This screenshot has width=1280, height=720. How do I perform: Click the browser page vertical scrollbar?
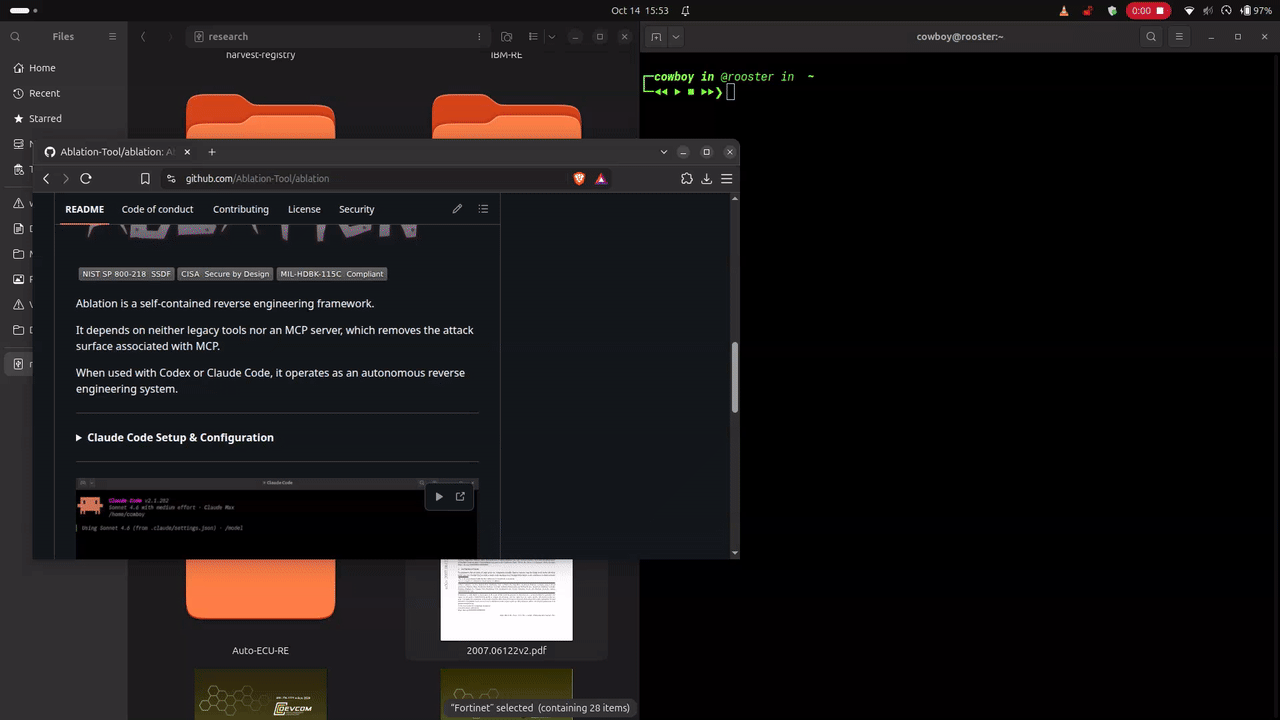tap(735, 378)
